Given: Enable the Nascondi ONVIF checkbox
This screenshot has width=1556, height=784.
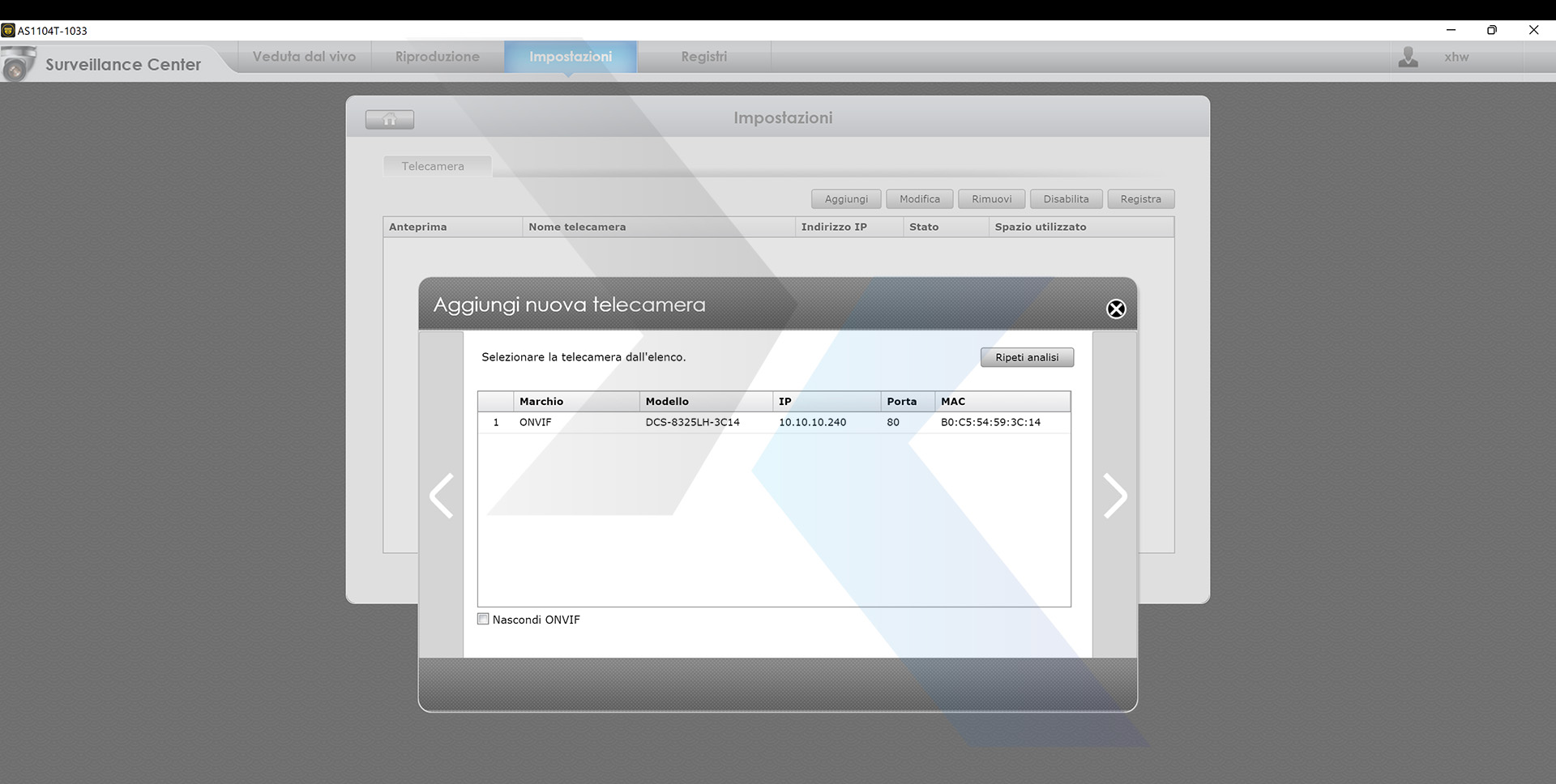Looking at the screenshot, I should (484, 620).
